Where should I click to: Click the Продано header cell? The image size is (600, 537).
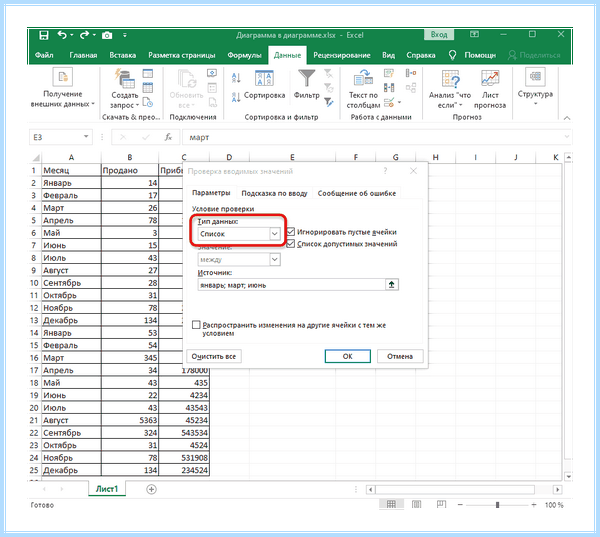(x=130, y=170)
